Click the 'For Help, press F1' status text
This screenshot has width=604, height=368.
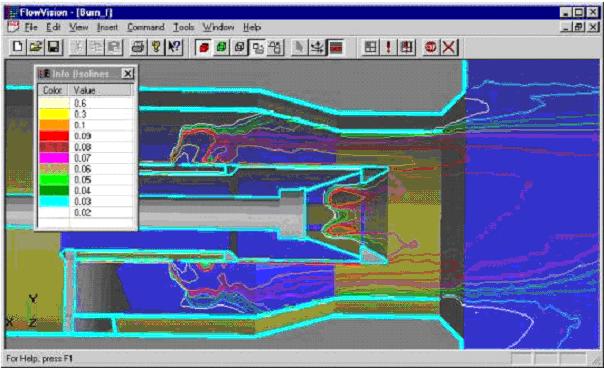click(39, 358)
